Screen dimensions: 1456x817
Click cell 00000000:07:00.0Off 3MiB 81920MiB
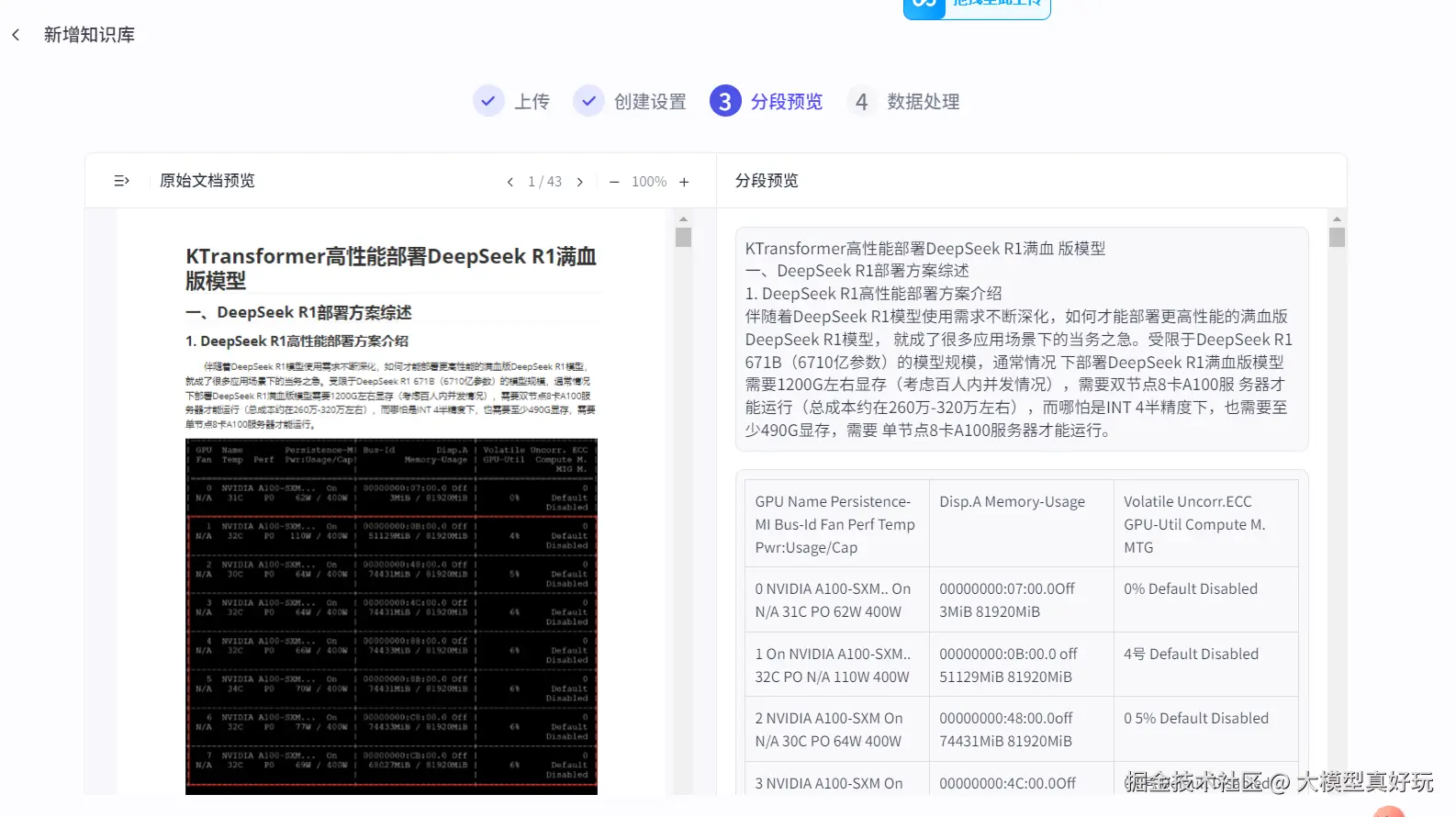(x=1021, y=600)
